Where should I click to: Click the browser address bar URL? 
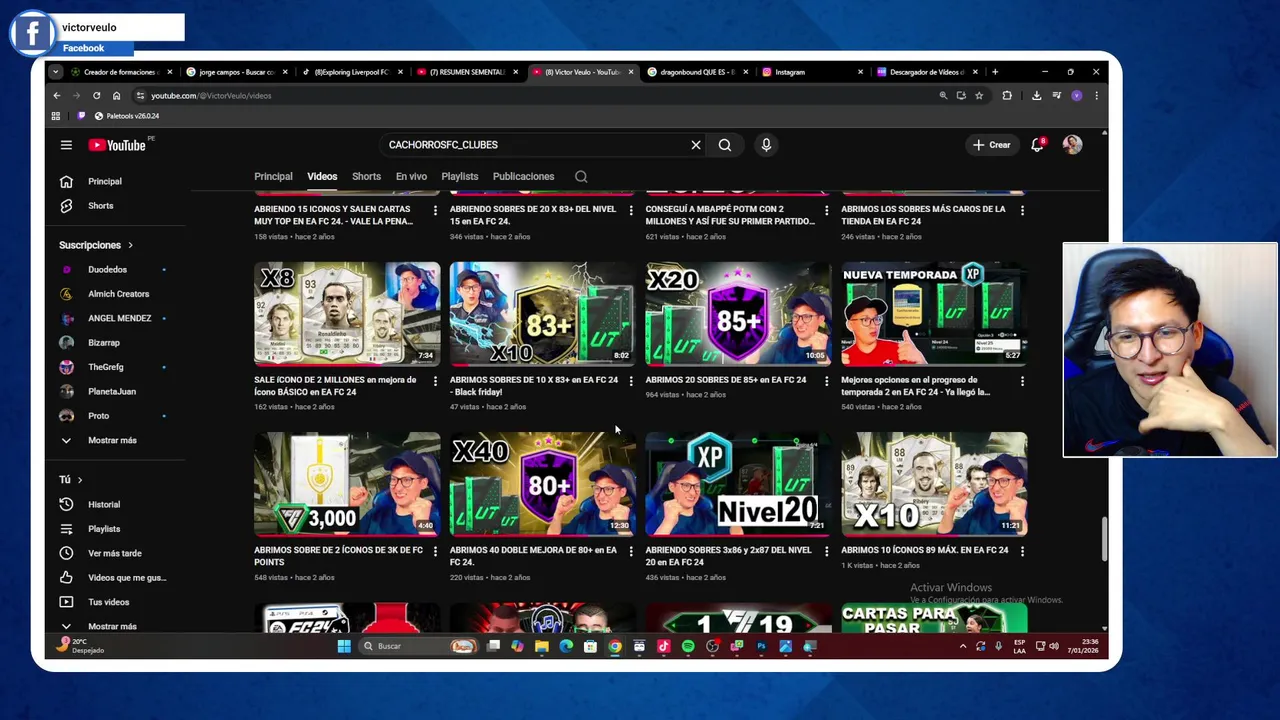click(211, 96)
